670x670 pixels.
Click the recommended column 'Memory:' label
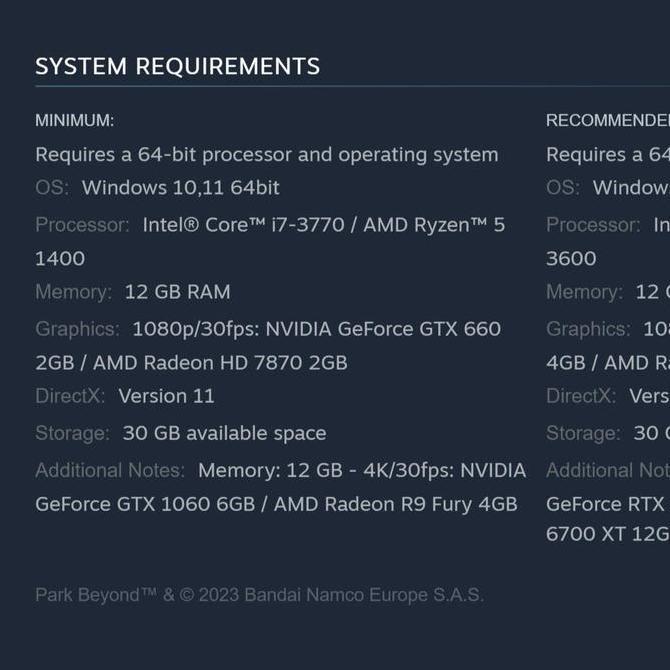[585, 292]
